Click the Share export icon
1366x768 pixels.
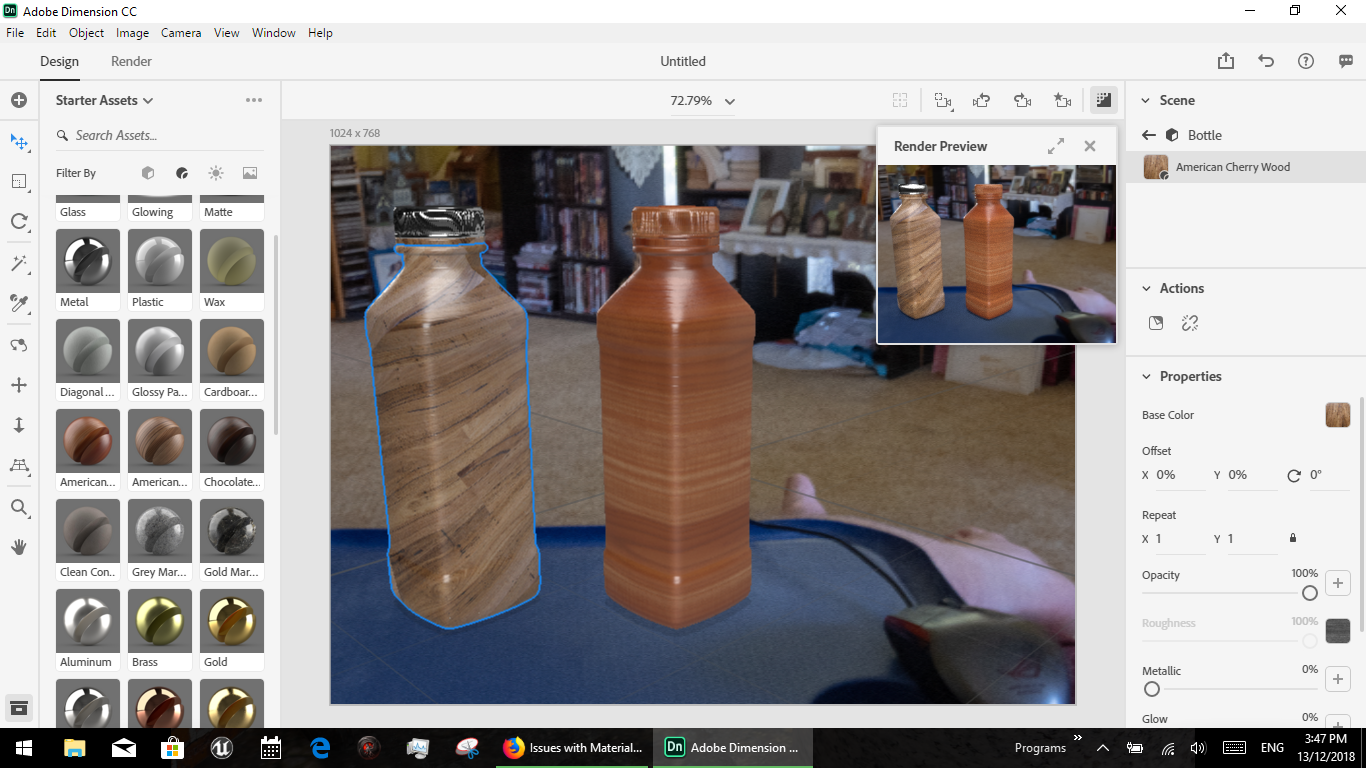tap(1226, 61)
